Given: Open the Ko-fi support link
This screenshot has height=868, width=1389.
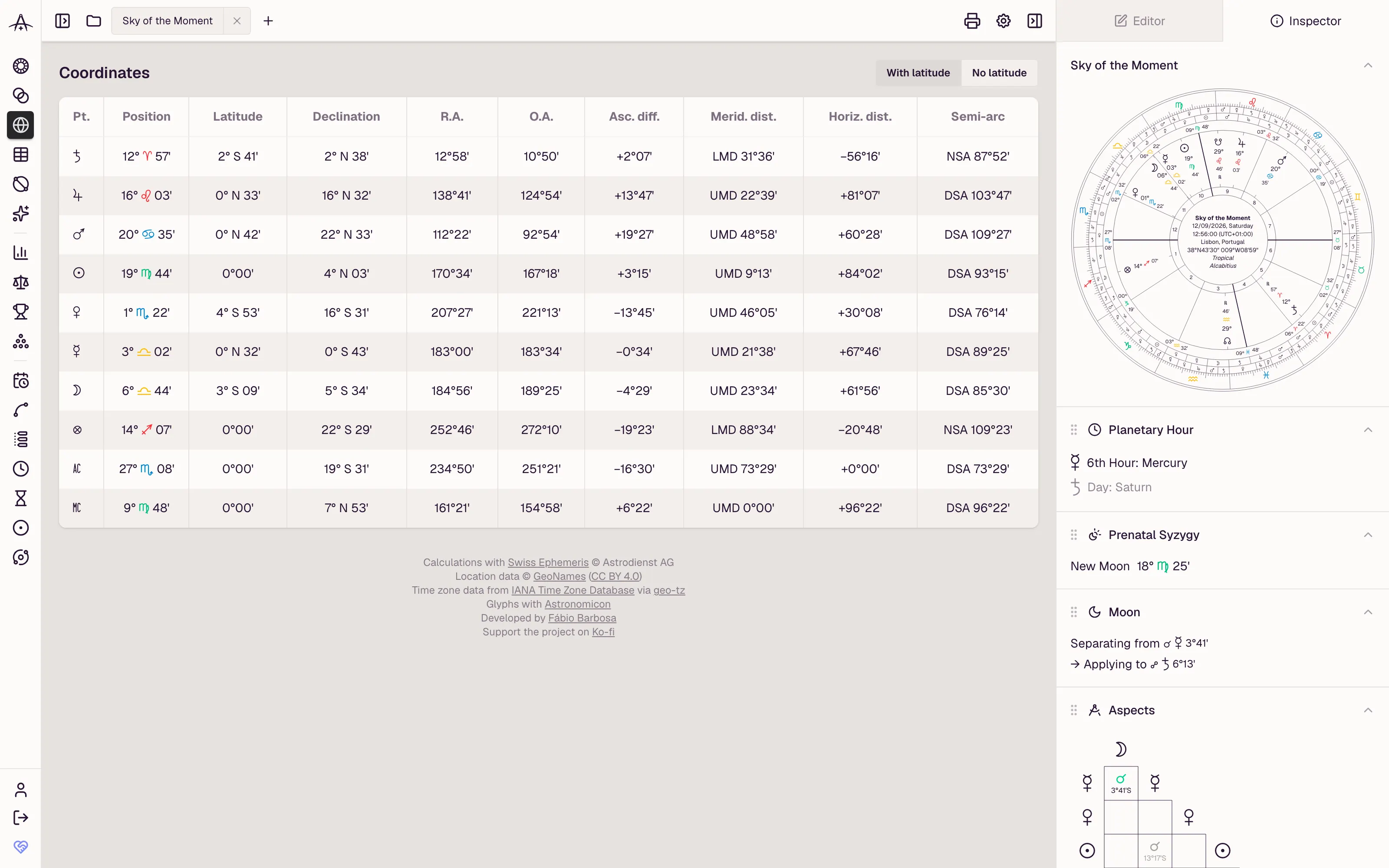Looking at the screenshot, I should (x=602, y=632).
